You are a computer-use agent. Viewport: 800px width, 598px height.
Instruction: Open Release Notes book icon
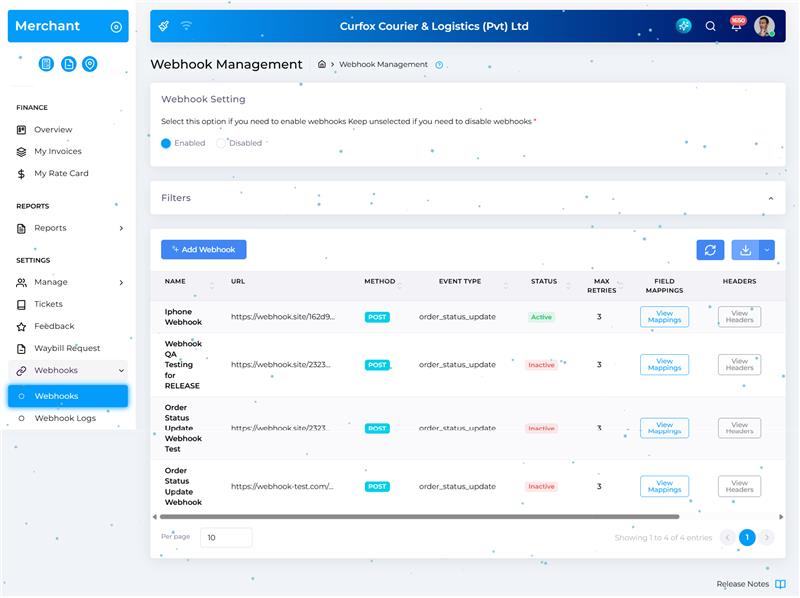pos(781,584)
